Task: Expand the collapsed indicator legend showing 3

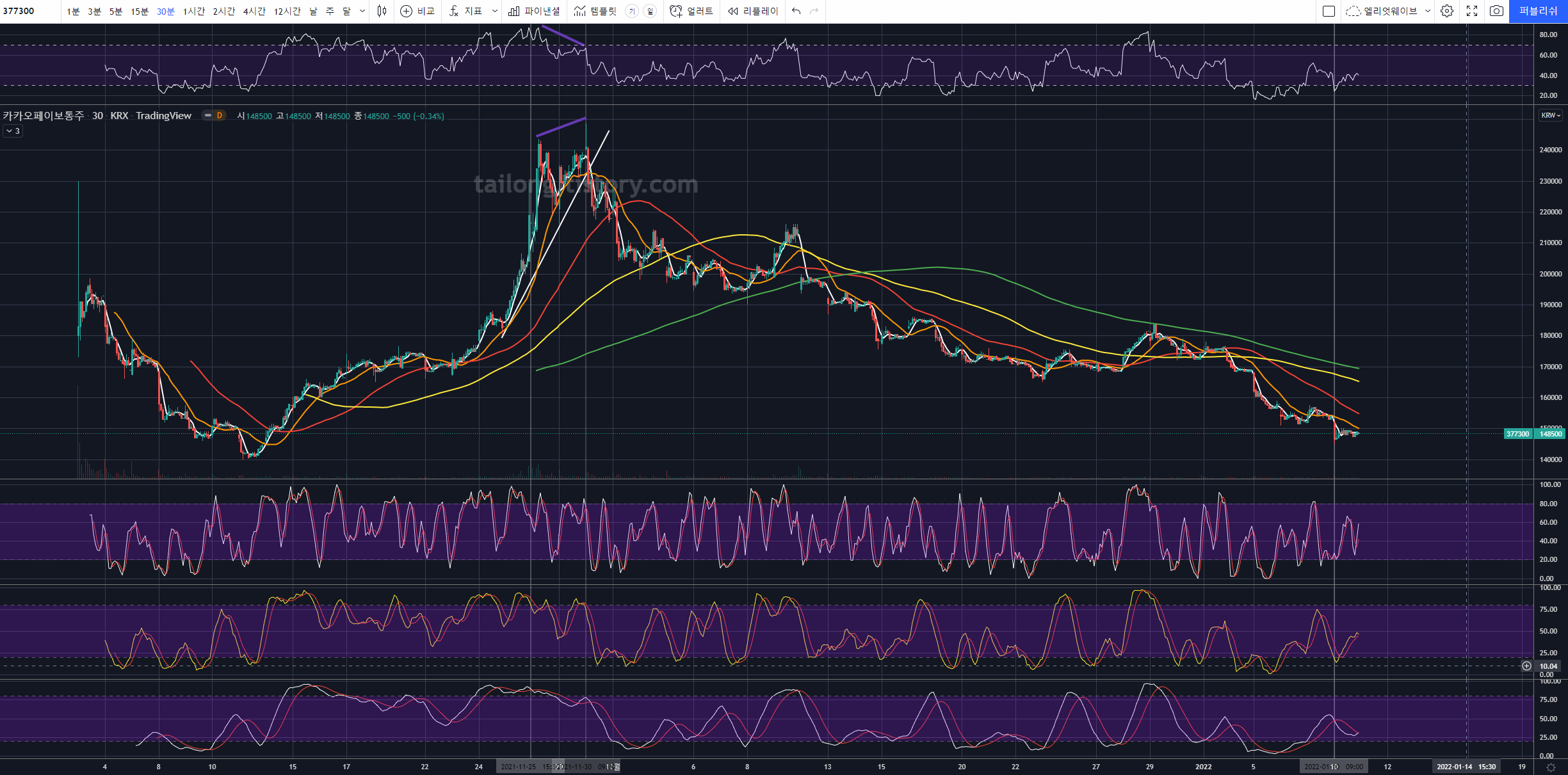Action: coord(13,131)
